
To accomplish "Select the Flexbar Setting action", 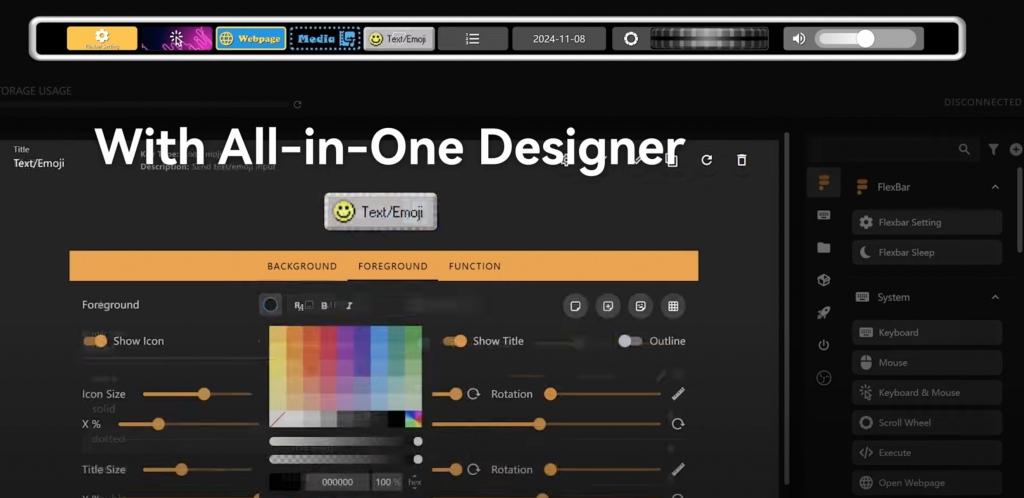I will coord(927,222).
